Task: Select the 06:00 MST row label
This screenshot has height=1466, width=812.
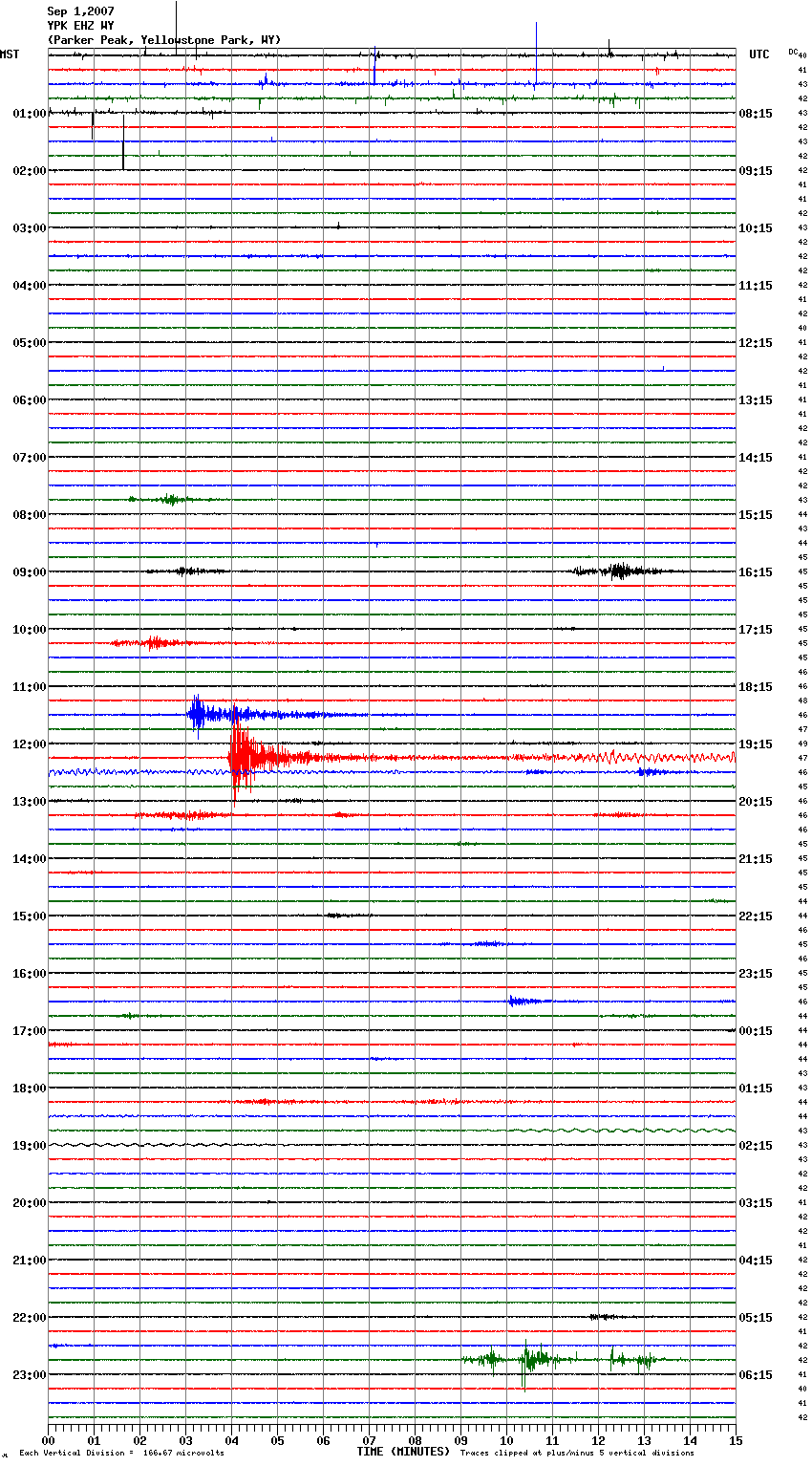Action: pyautogui.click(x=30, y=400)
